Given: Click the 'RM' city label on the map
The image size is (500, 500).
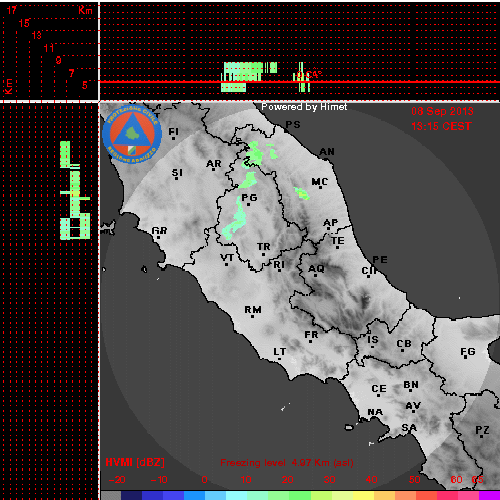Looking at the screenshot, I should pos(253,310).
